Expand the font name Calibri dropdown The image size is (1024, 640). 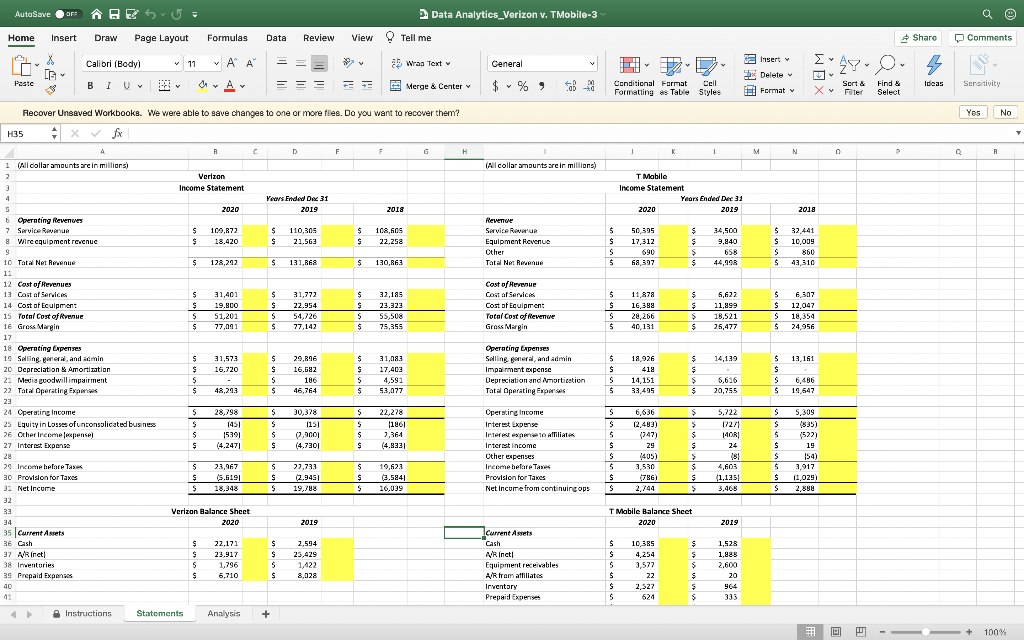pos(176,63)
